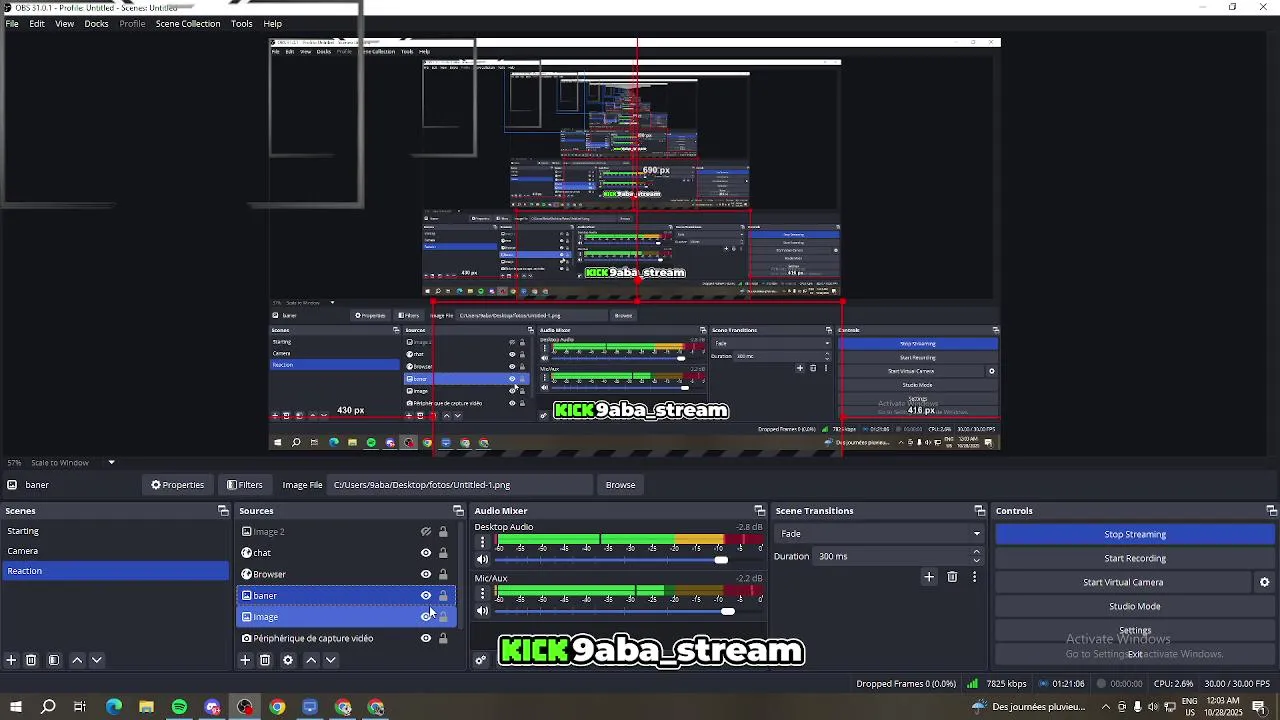Open Mic/Aux three-dot options menu
Image resolution: width=1280 pixels, height=720 pixels.
click(x=482, y=593)
